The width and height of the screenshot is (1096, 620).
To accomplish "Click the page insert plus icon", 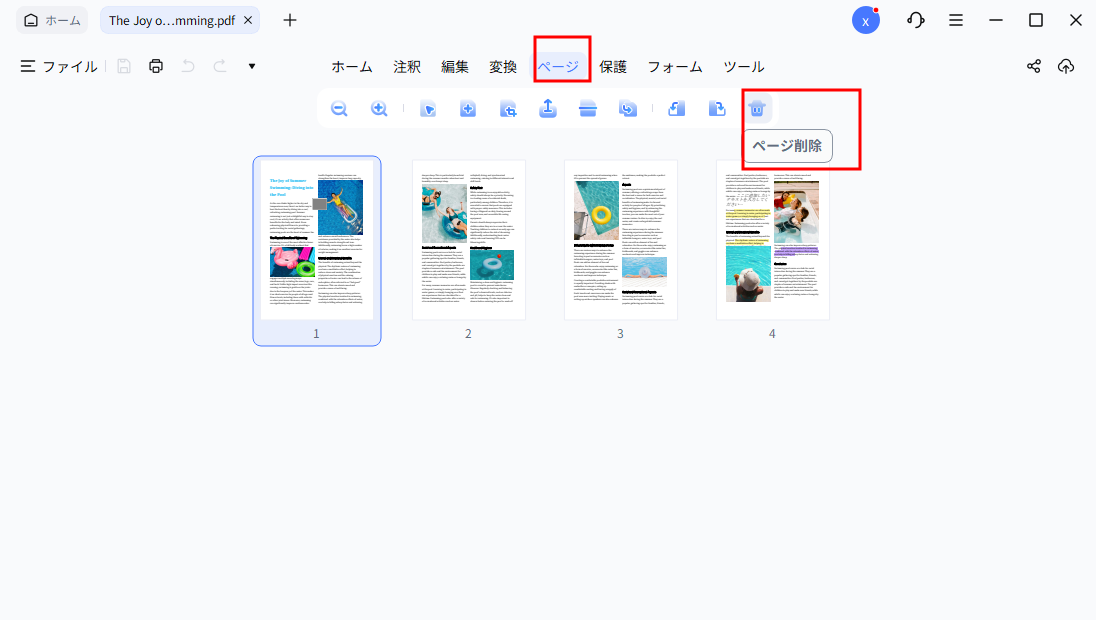I will (467, 108).
